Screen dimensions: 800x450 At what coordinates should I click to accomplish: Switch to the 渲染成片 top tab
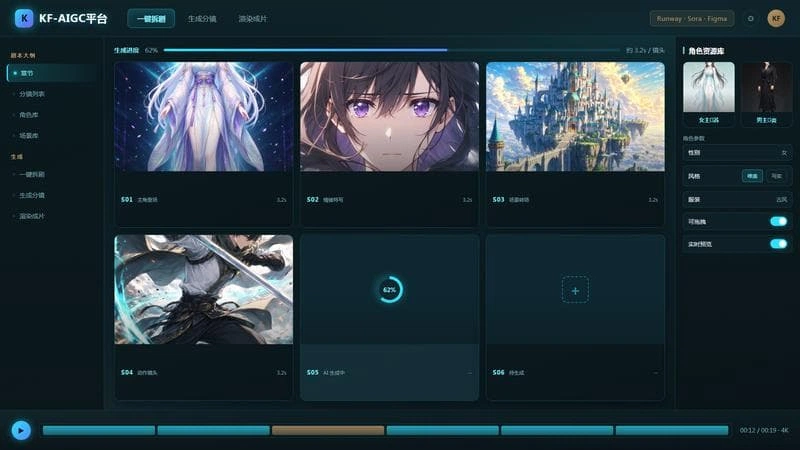point(253,19)
